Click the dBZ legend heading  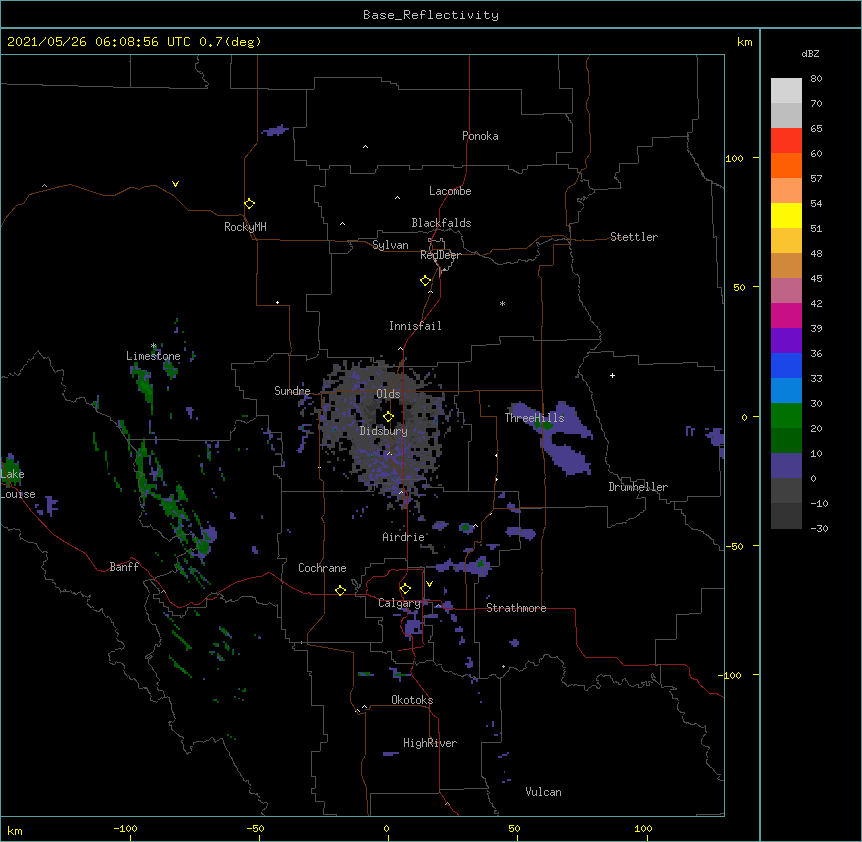(810, 54)
